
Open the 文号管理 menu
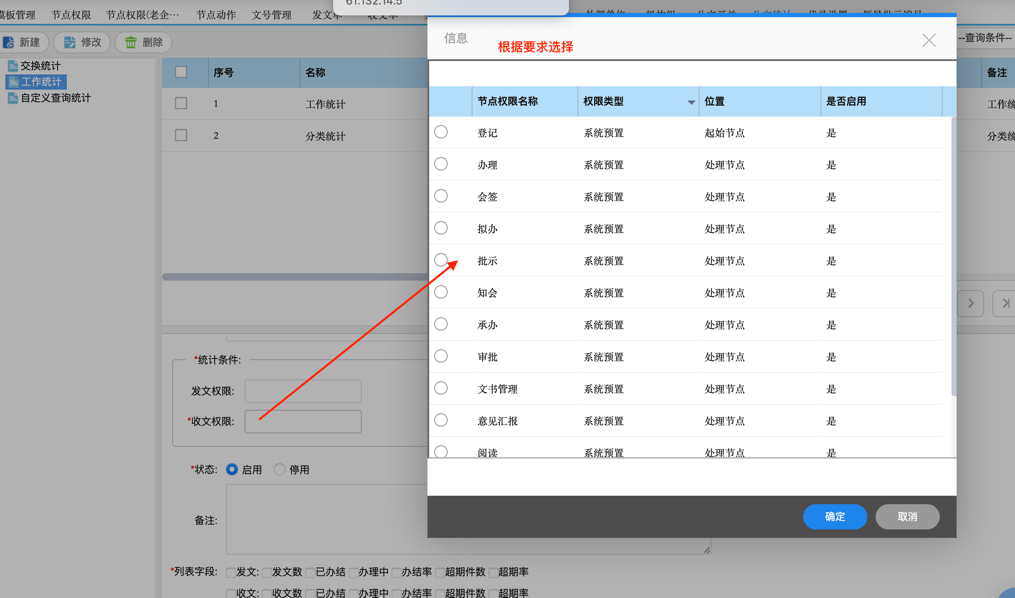(x=273, y=15)
